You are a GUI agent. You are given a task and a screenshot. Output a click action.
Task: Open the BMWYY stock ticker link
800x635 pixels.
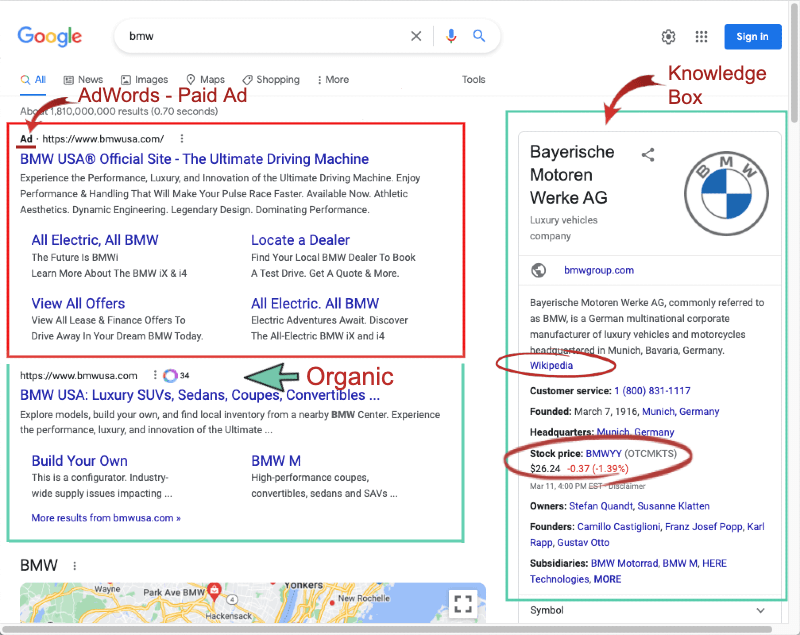[604, 454]
